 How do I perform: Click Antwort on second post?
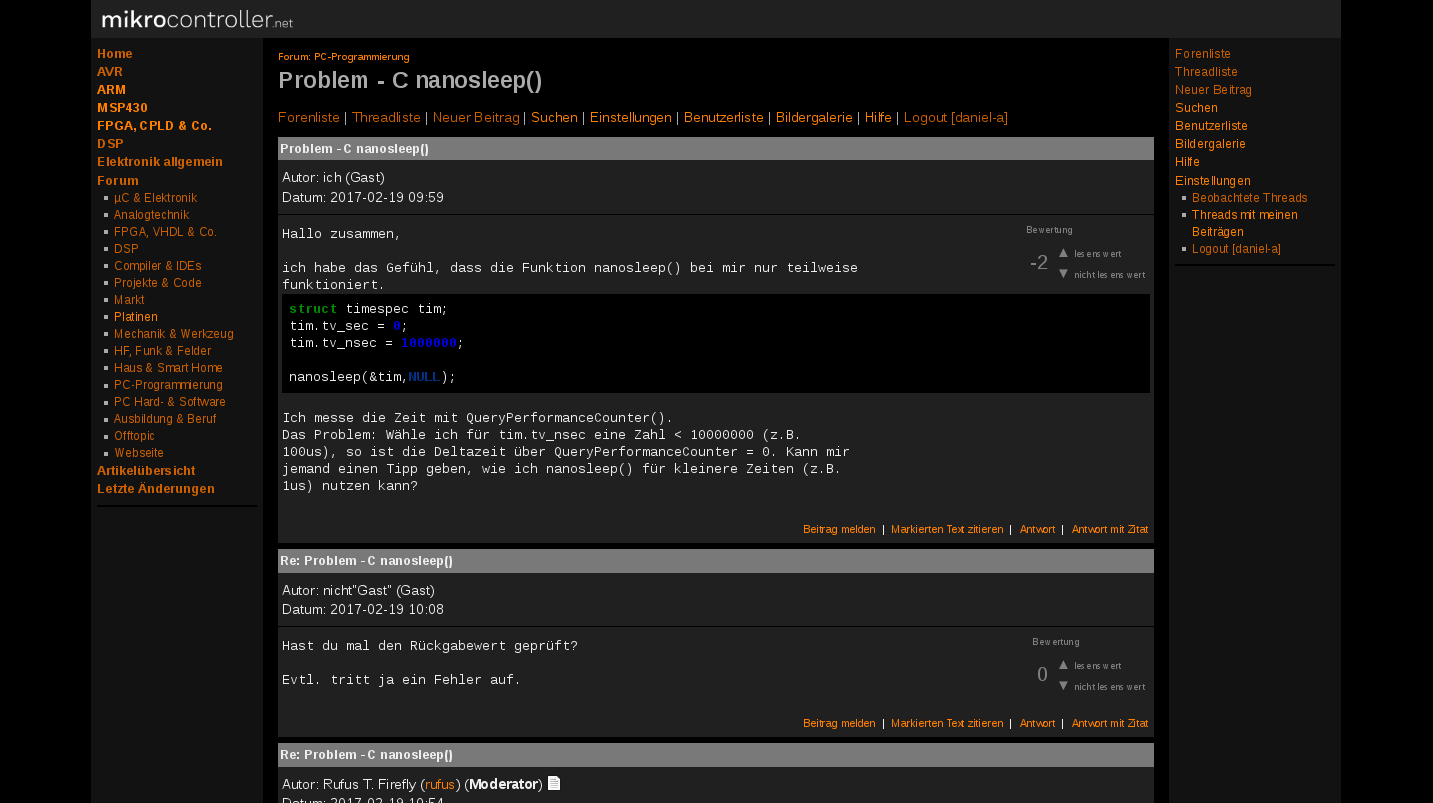click(1037, 724)
